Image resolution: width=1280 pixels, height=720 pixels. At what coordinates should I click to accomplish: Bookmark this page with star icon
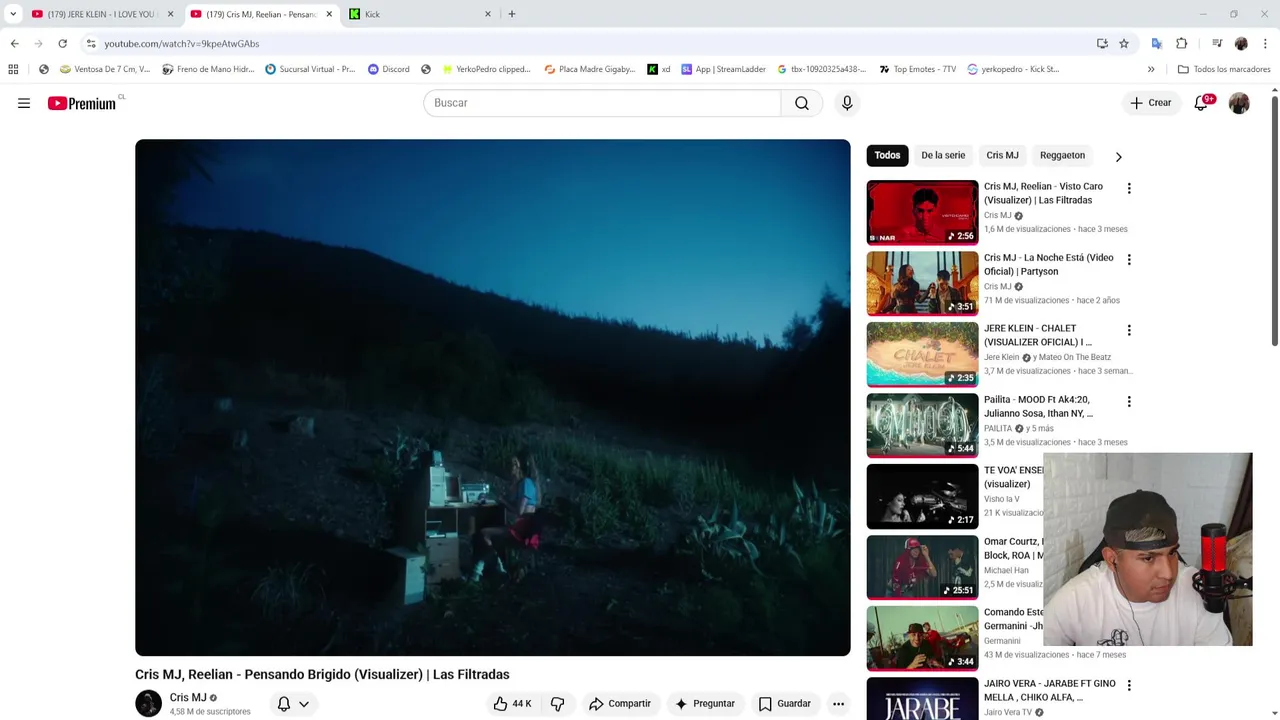(x=1124, y=44)
